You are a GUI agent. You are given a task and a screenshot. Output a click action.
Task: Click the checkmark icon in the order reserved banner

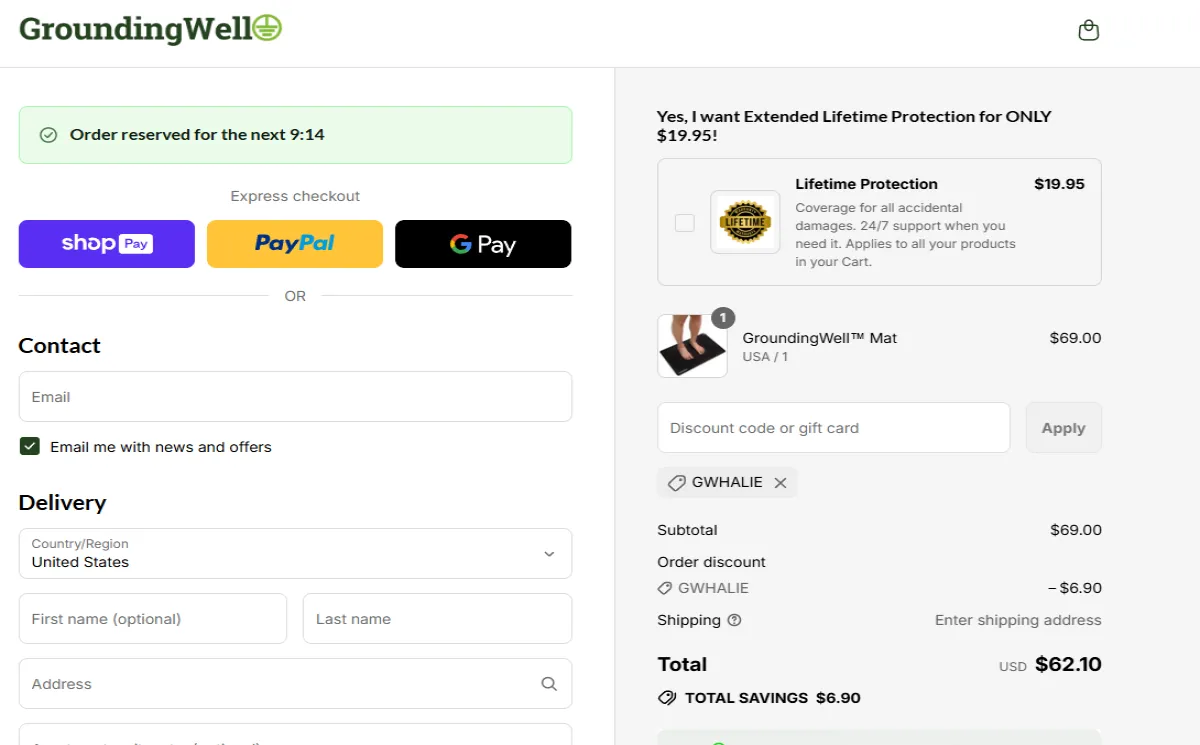pos(48,134)
